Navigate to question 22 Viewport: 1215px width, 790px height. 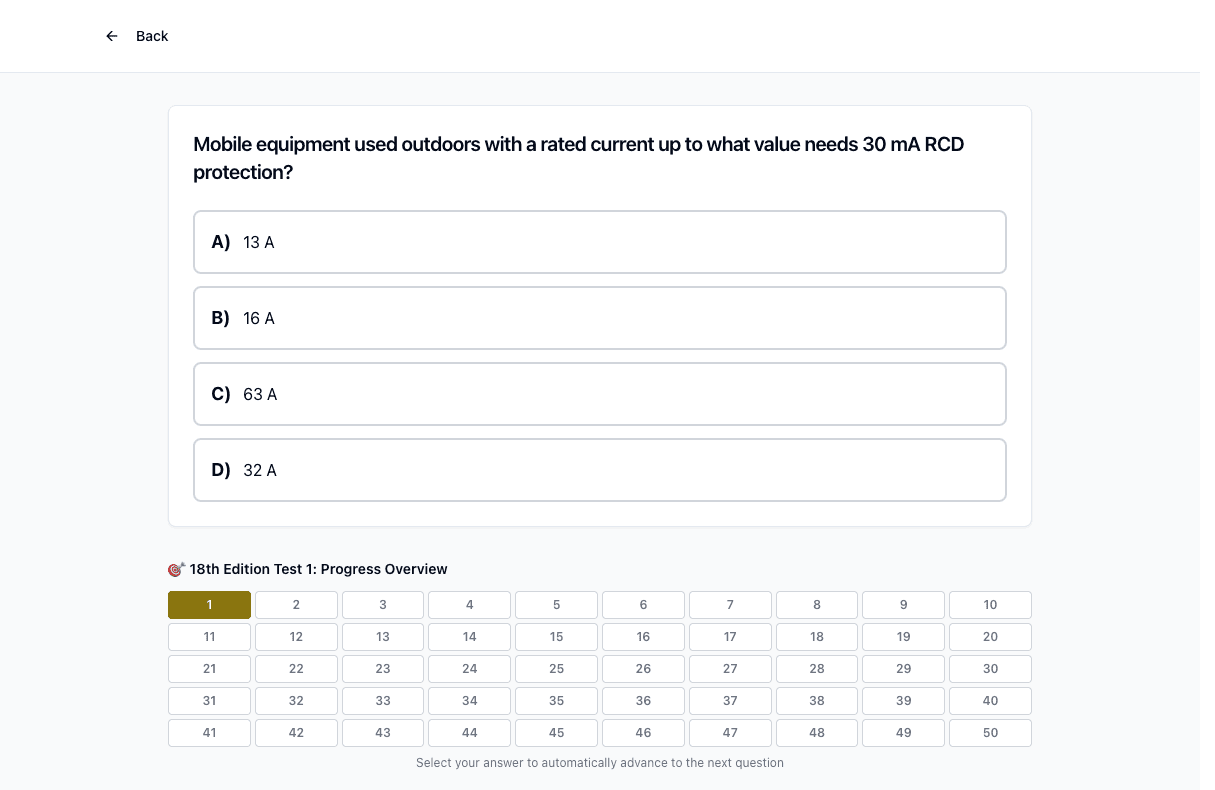(x=296, y=669)
